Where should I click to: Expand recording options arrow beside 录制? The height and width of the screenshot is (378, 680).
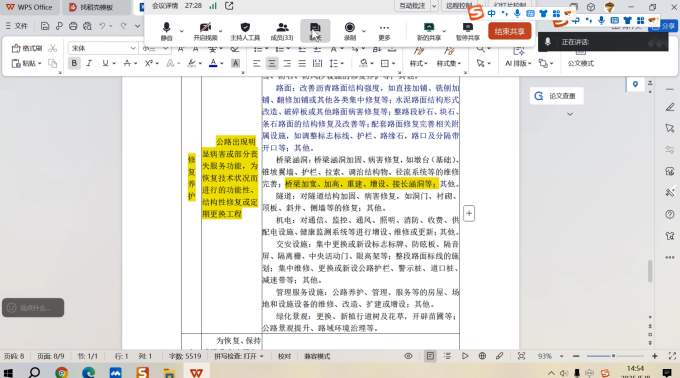click(364, 31)
